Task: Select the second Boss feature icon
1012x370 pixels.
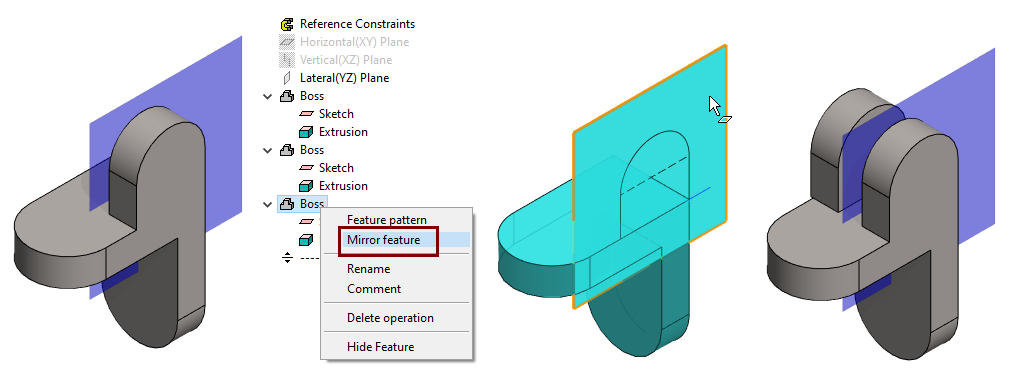Action: 287,150
